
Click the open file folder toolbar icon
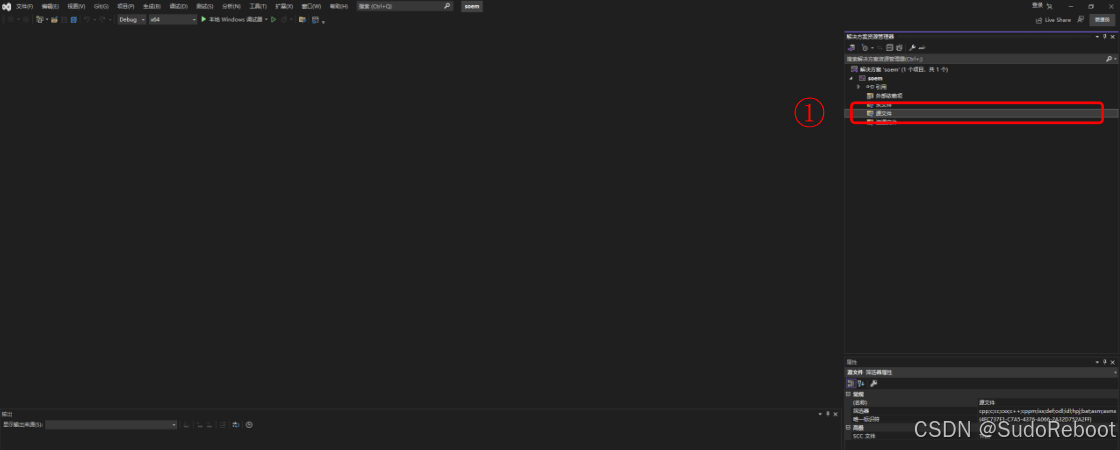pos(55,19)
